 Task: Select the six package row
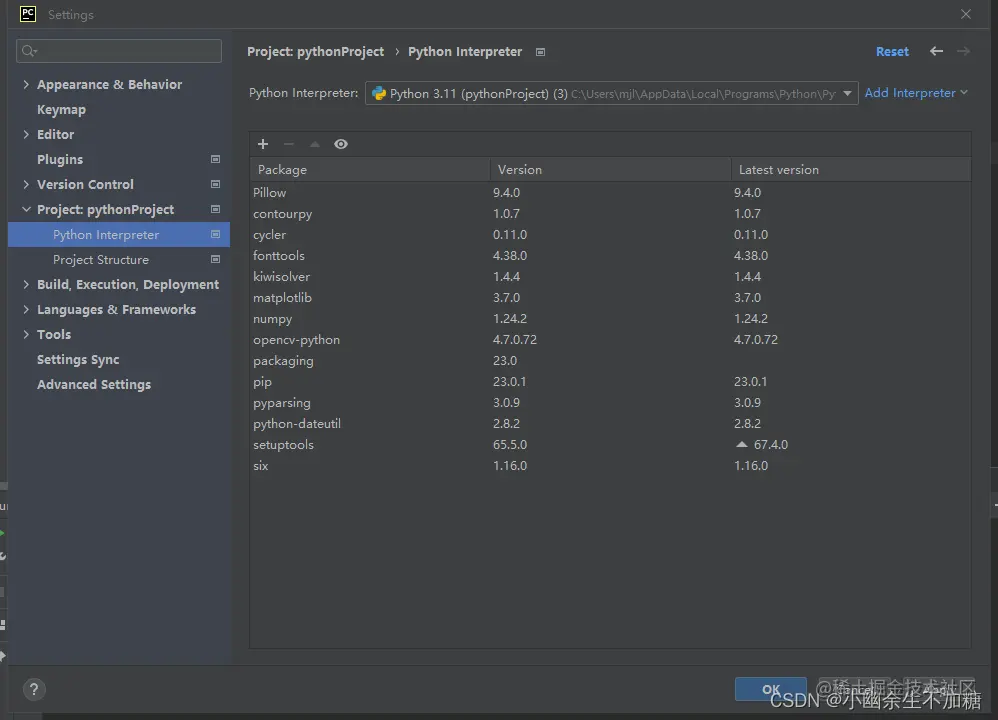tap(610, 465)
